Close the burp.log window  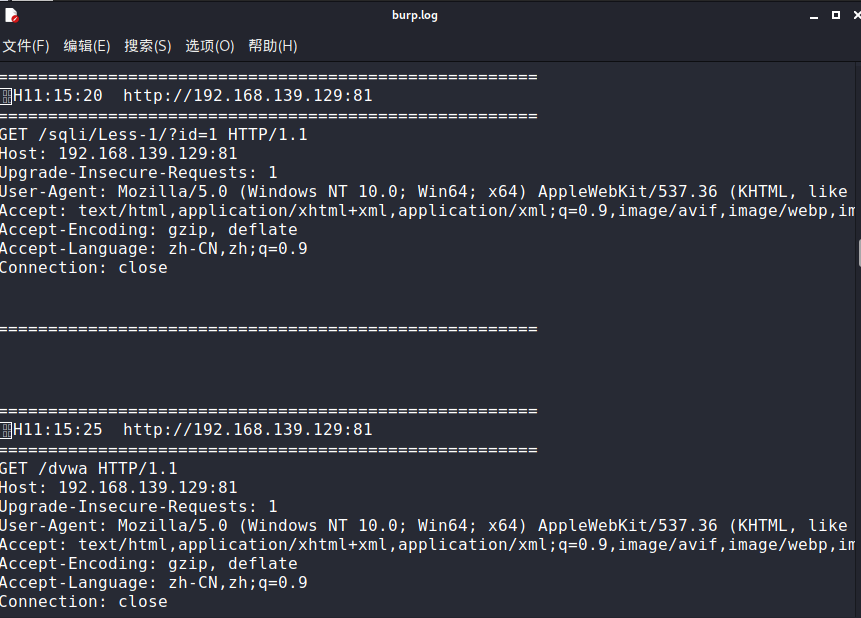tap(857, 15)
